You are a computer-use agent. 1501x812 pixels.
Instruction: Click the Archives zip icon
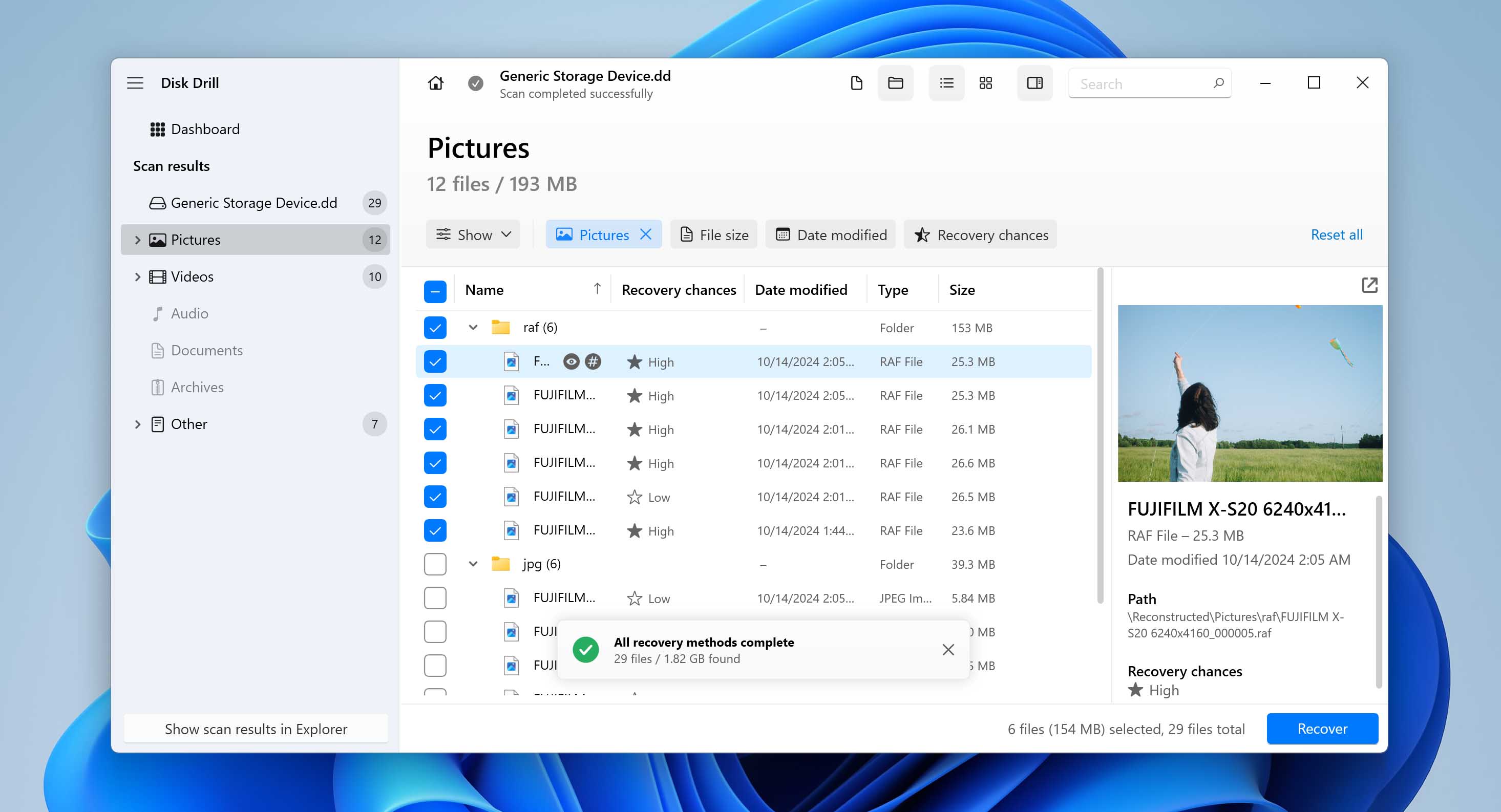pos(157,388)
